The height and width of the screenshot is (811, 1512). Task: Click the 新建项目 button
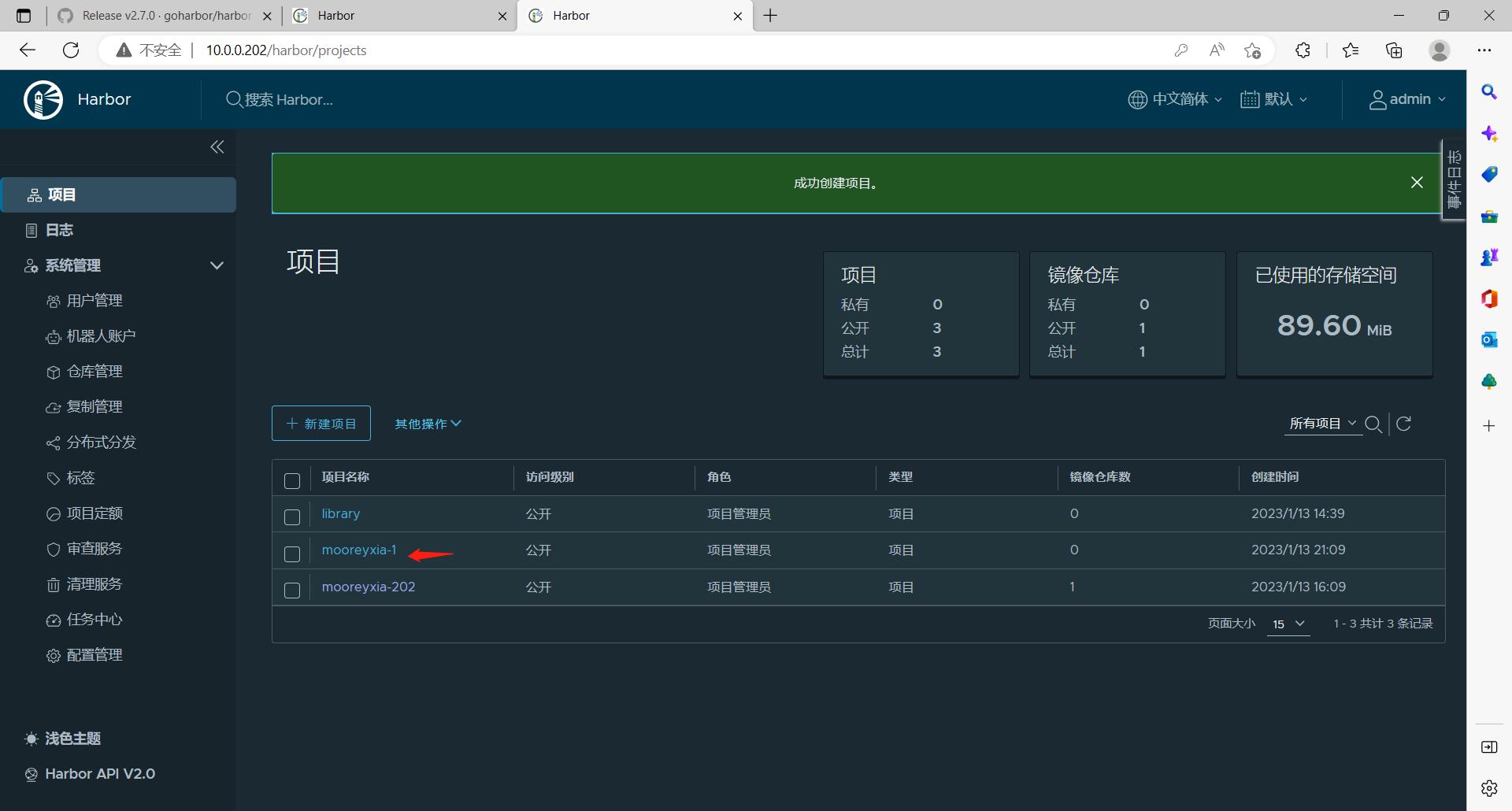(321, 424)
